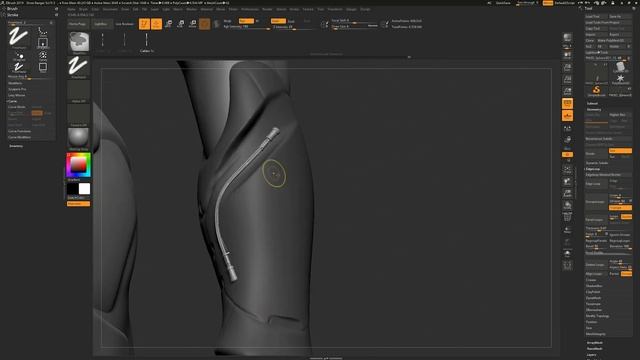Screen dimensions: 640x360
Task: Click the Rotate view icon on right shelf
Action: (567, 205)
